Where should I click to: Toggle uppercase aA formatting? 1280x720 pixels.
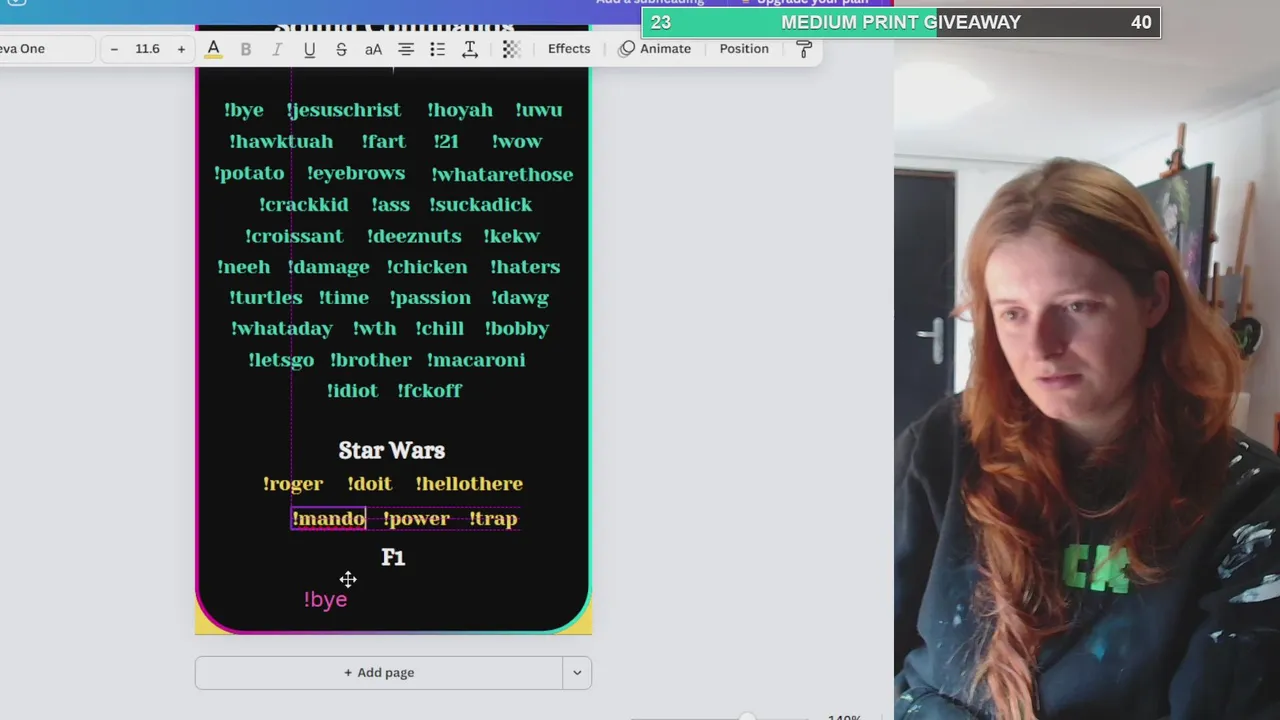coord(373,49)
